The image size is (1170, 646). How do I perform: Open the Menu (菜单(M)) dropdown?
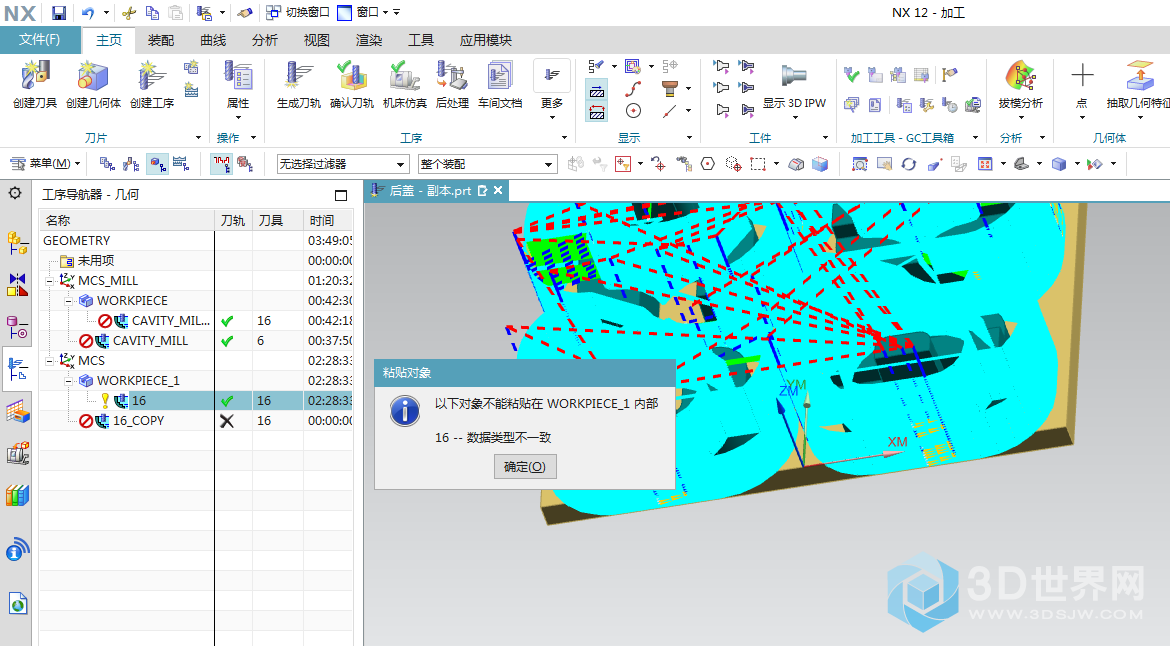coord(45,163)
